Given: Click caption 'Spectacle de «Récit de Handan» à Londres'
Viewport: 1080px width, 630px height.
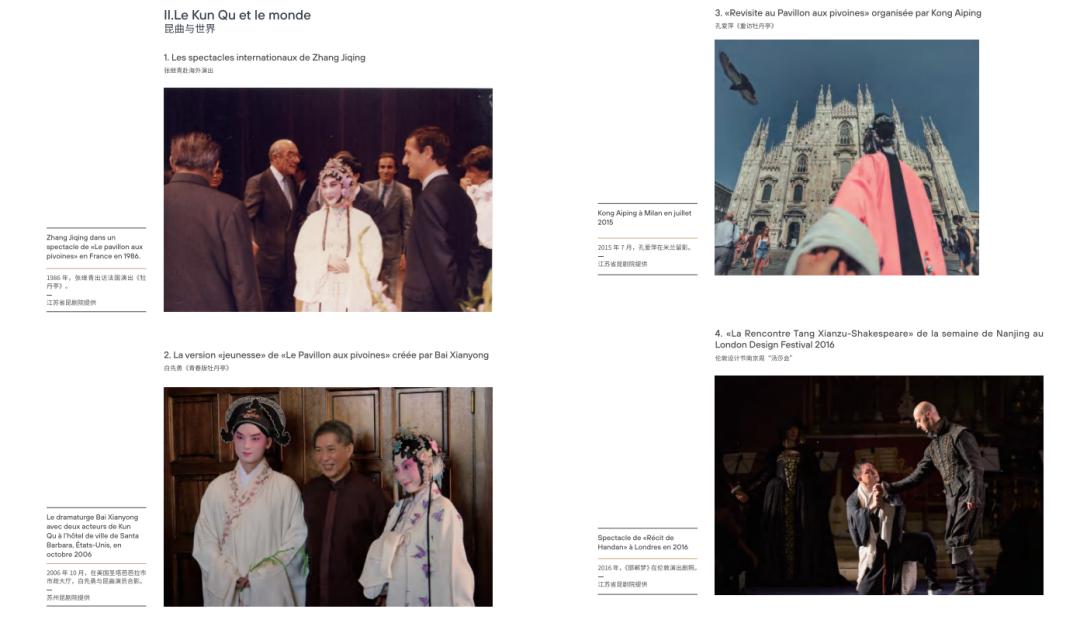Looking at the screenshot, I should (643, 542).
